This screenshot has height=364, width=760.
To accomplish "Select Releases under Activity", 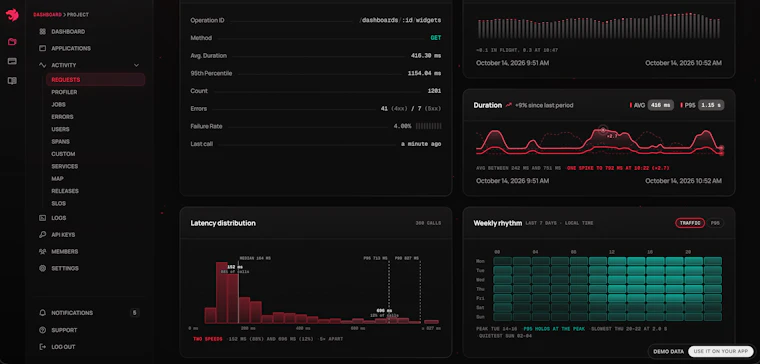I will click(x=65, y=191).
